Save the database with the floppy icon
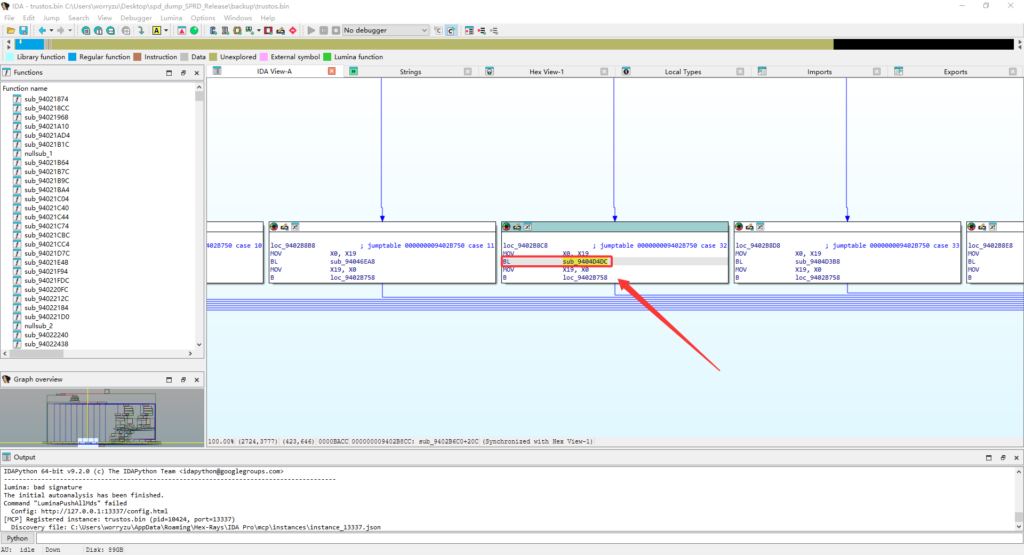Image resolution: width=1024 pixels, height=555 pixels. [24, 31]
